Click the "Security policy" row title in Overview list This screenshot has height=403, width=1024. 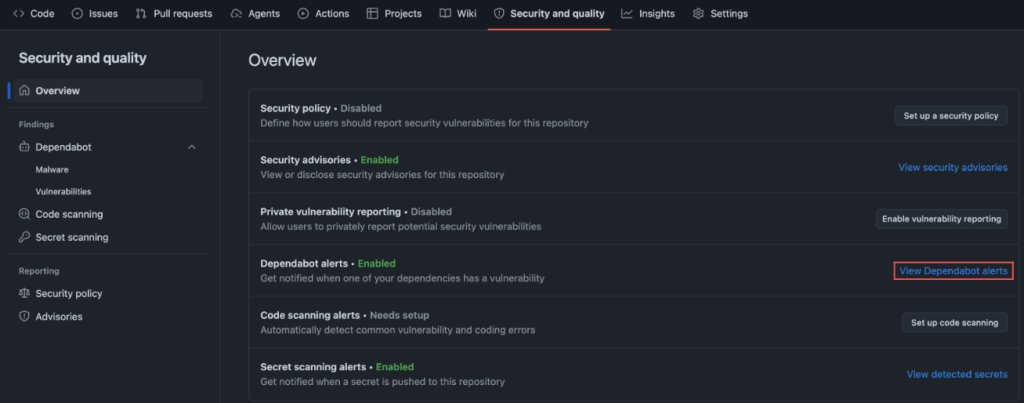pos(295,108)
